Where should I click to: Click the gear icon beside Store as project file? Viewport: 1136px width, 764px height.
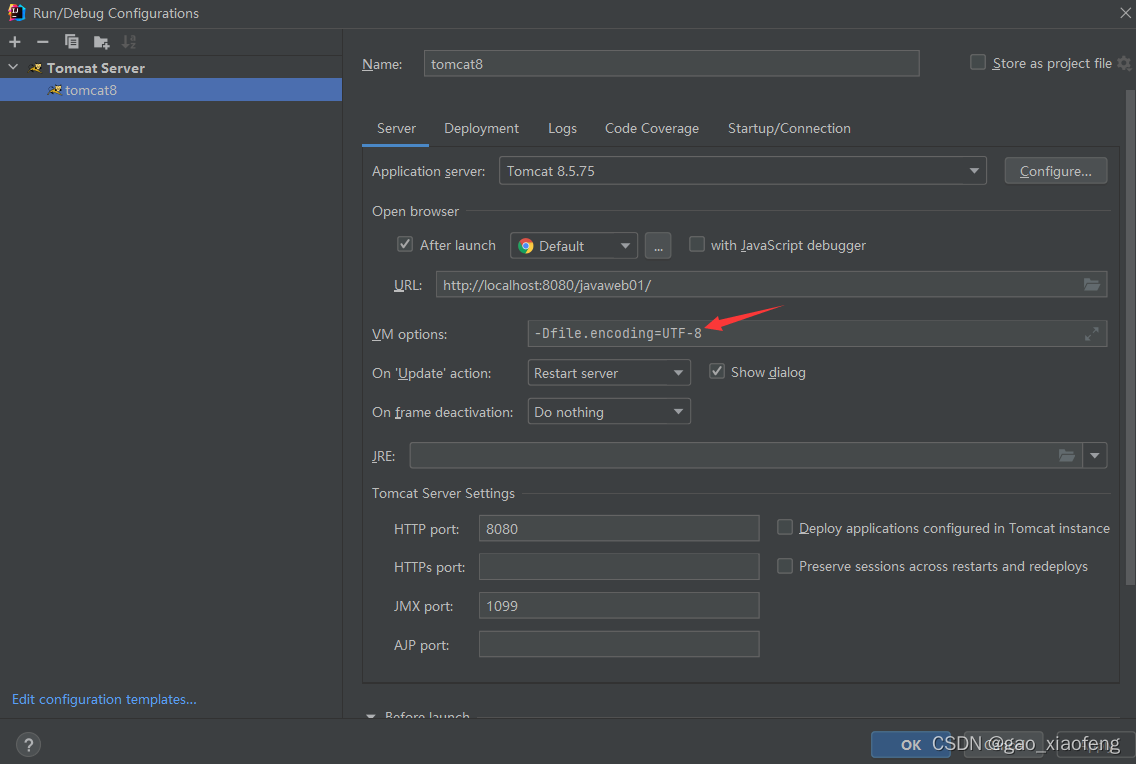(1124, 63)
